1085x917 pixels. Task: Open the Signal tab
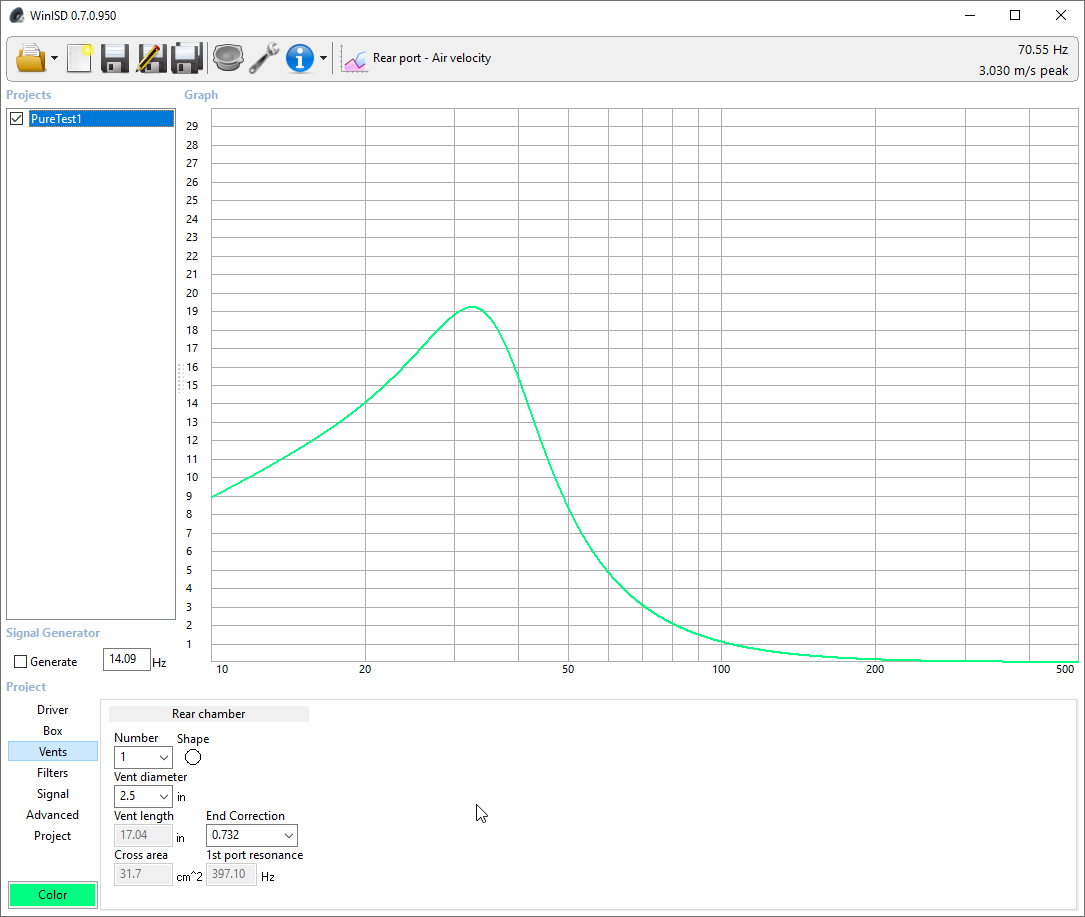53,794
